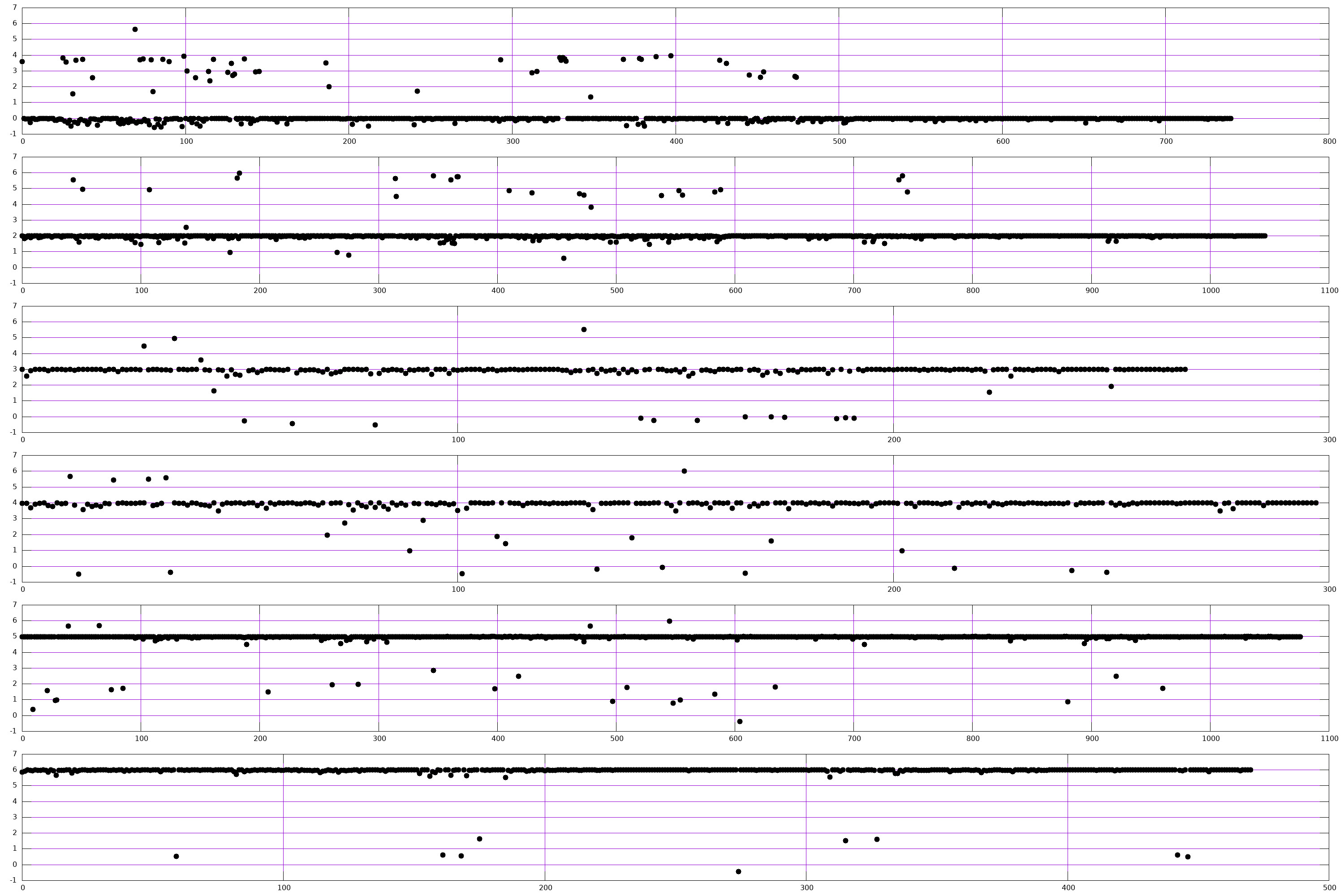Click y-axis label 7 of the top plot
The image size is (1344, 896).
(x=15, y=8)
